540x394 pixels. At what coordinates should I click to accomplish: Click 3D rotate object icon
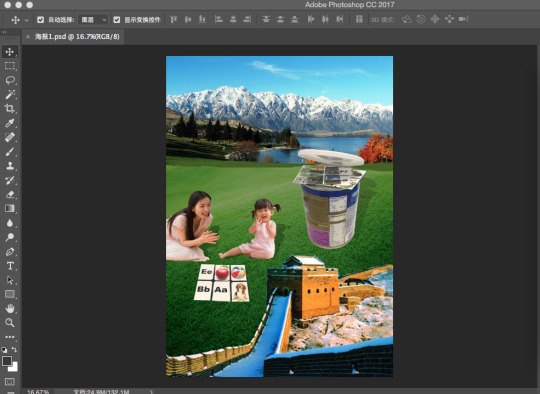click(x=407, y=19)
